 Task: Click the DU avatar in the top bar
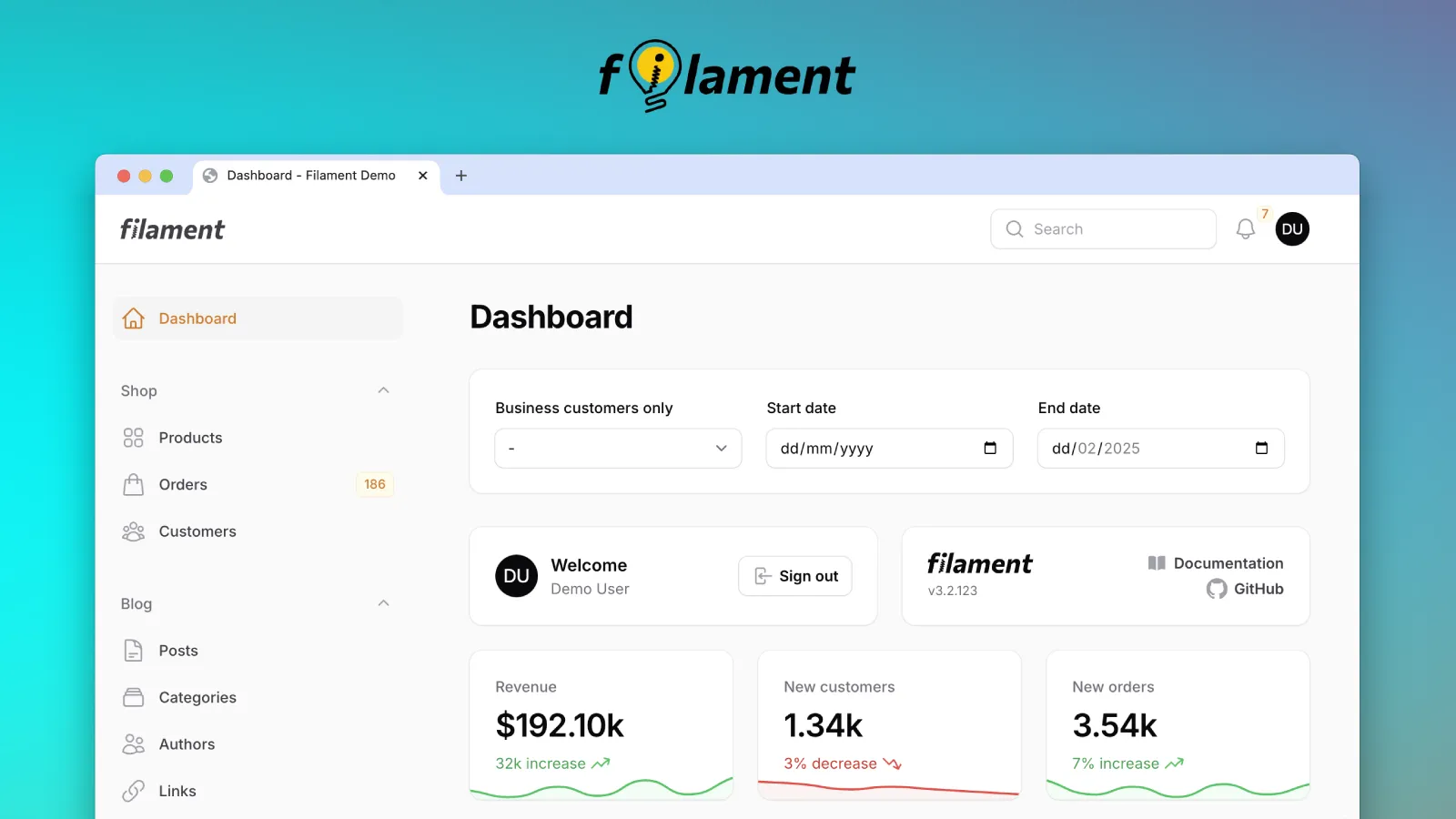[x=1292, y=228]
